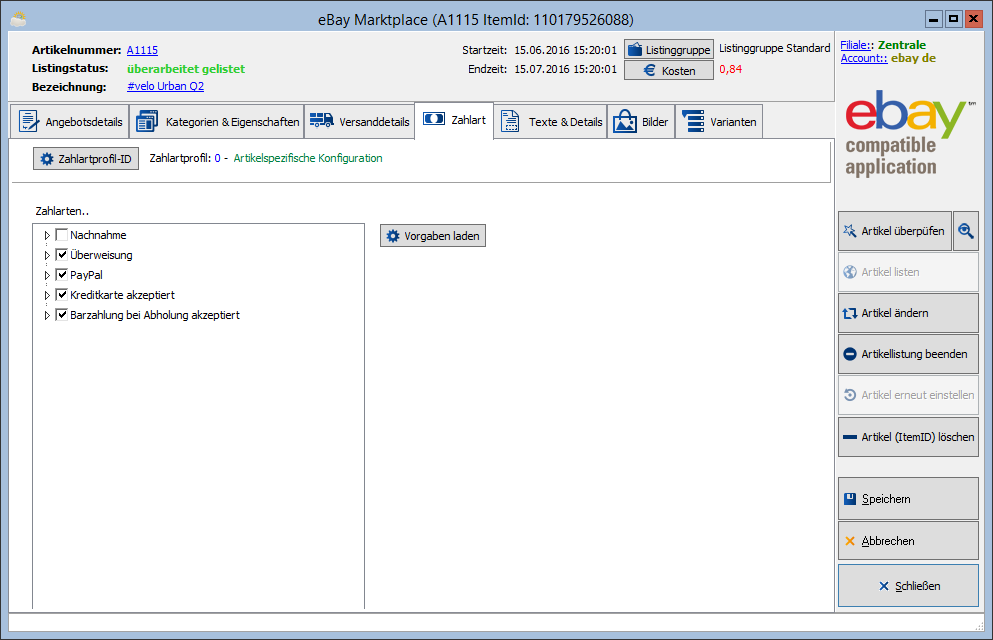Viewport: 993px width, 640px height.
Task: Click the überarbeitet gelistet status text
Action: point(186,69)
